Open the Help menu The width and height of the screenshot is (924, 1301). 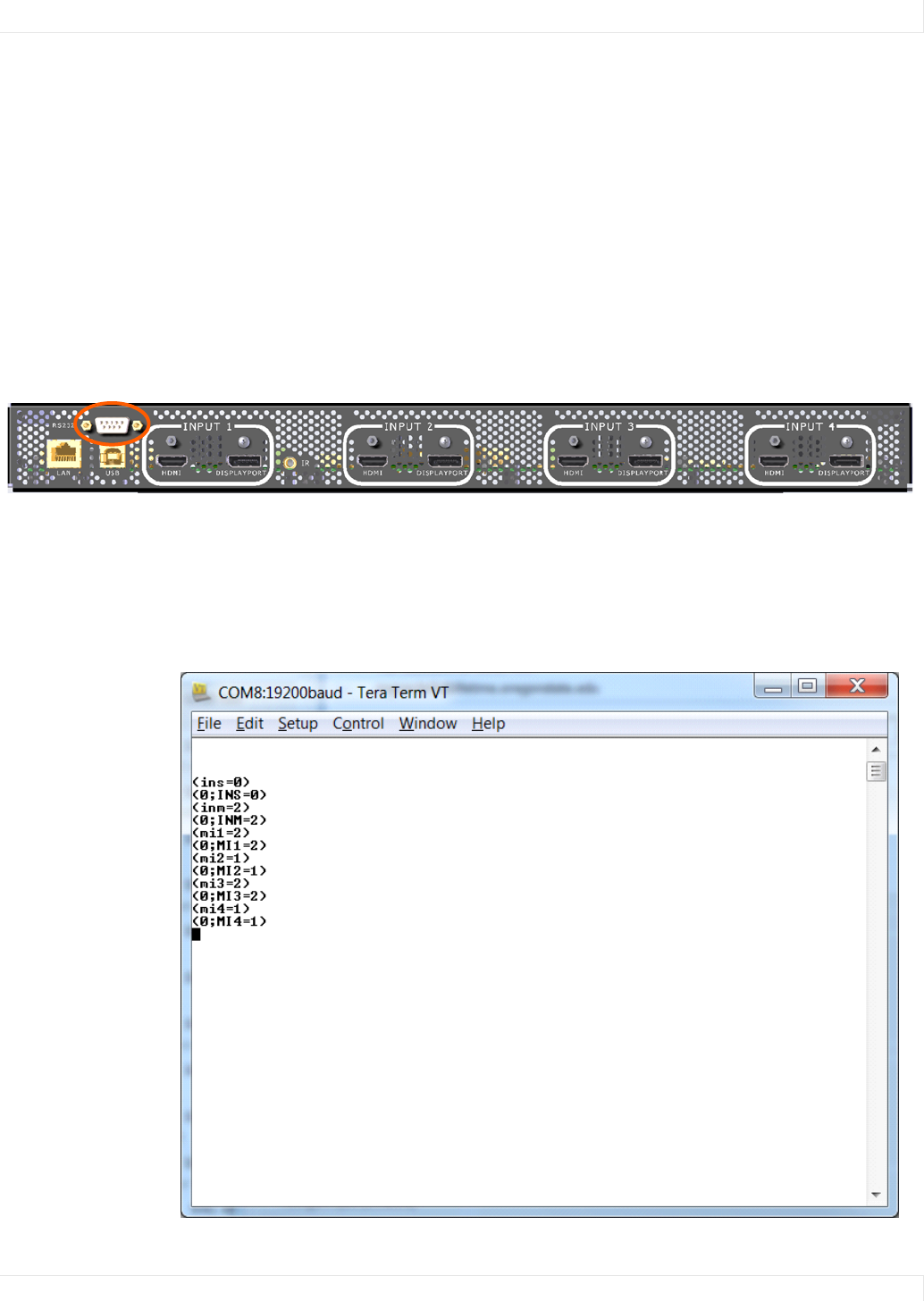pos(488,724)
